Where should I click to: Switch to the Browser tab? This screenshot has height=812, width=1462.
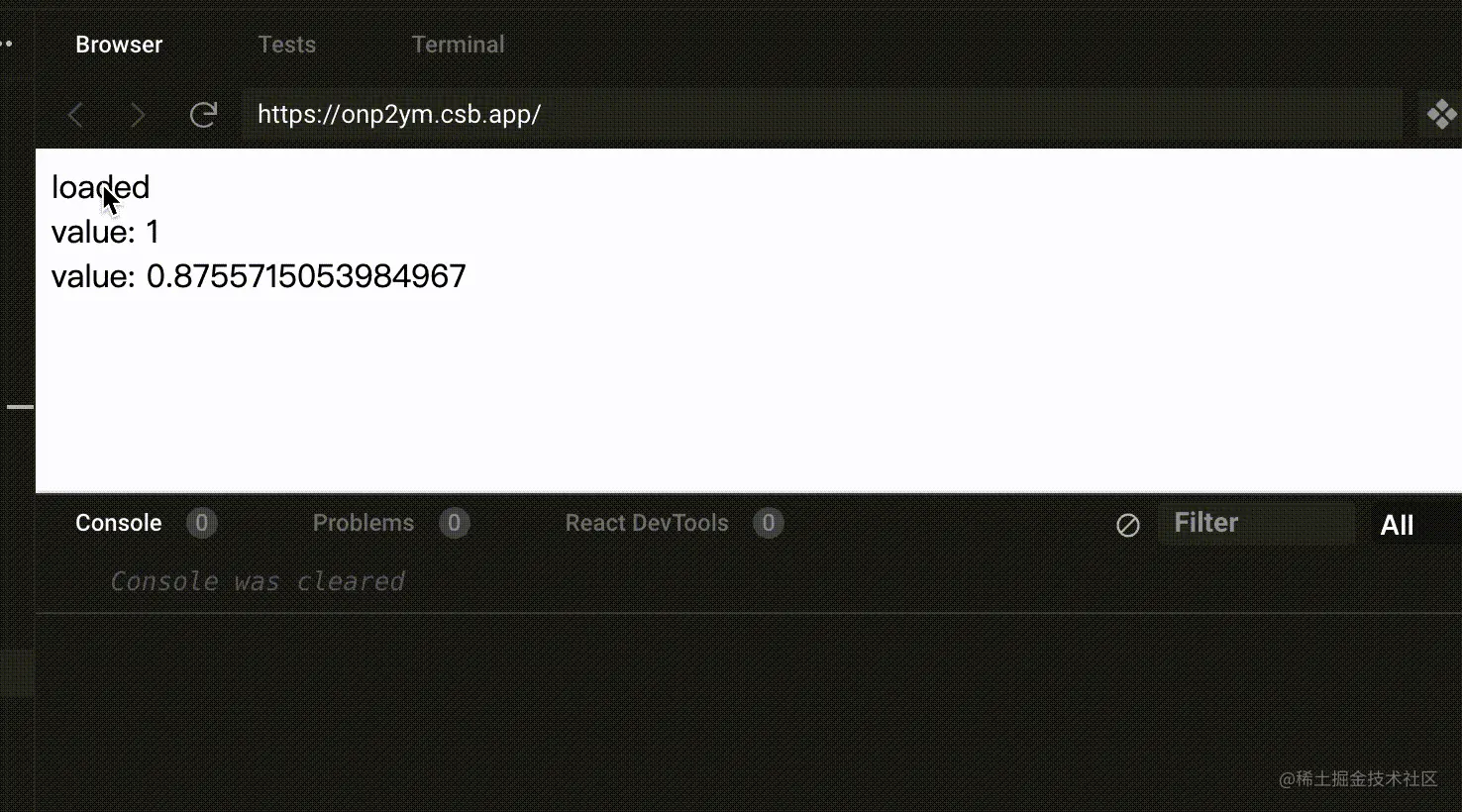pyautogui.click(x=119, y=45)
